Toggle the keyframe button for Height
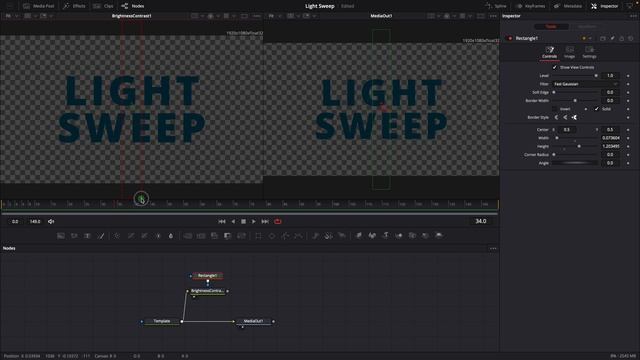The image size is (640, 360). pos(628,146)
